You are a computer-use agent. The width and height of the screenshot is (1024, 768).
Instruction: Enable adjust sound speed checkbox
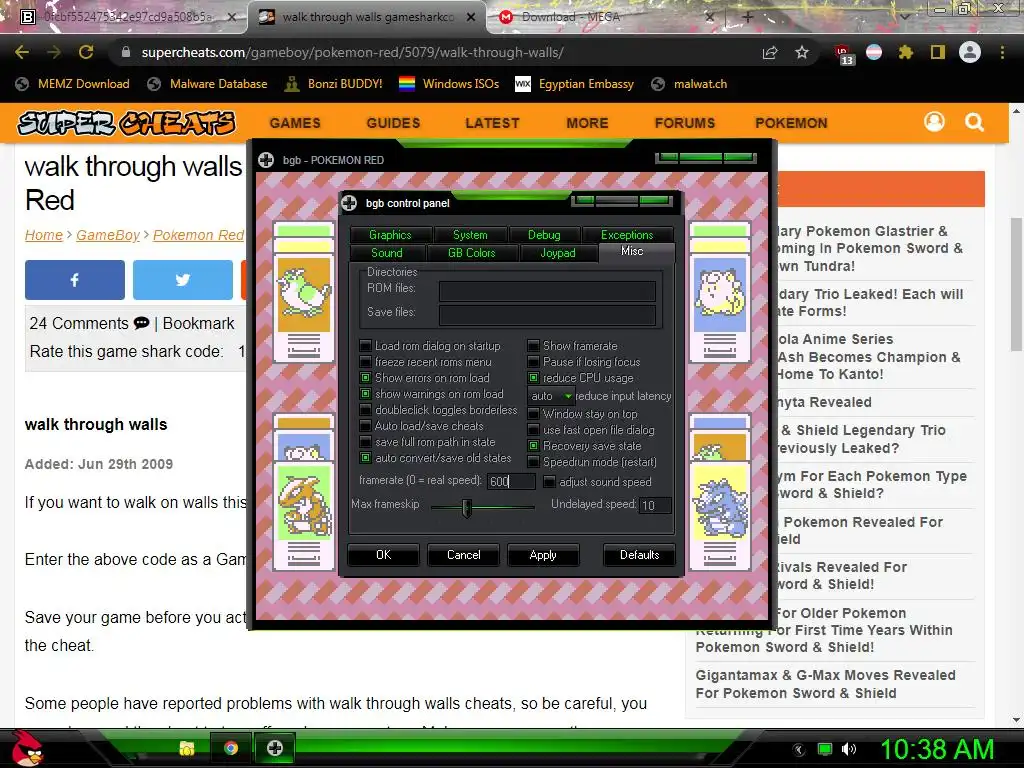550,482
